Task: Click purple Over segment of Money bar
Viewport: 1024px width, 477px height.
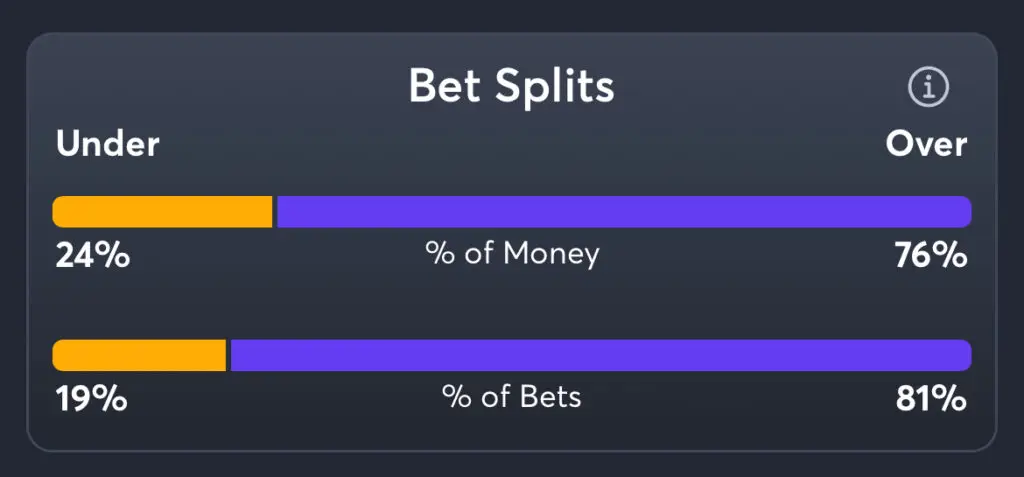Action: coord(623,212)
